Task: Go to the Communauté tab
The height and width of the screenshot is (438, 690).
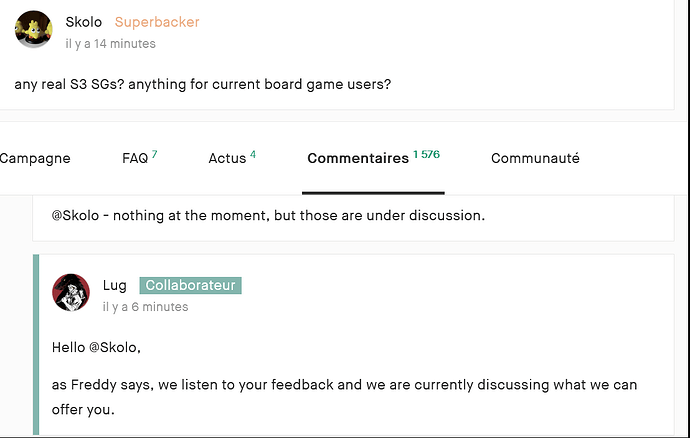Action: 535,158
